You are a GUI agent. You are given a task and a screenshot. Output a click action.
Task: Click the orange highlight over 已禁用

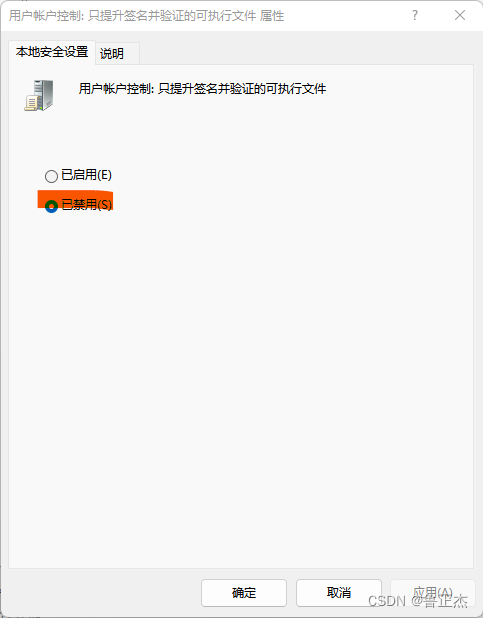[x=75, y=201]
